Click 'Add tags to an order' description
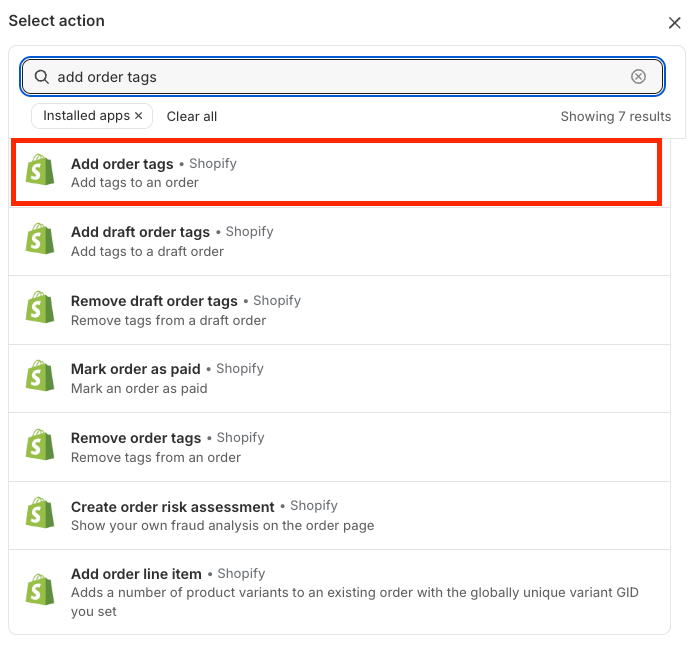The height and width of the screenshot is (669, 691). tap(134, 182)
